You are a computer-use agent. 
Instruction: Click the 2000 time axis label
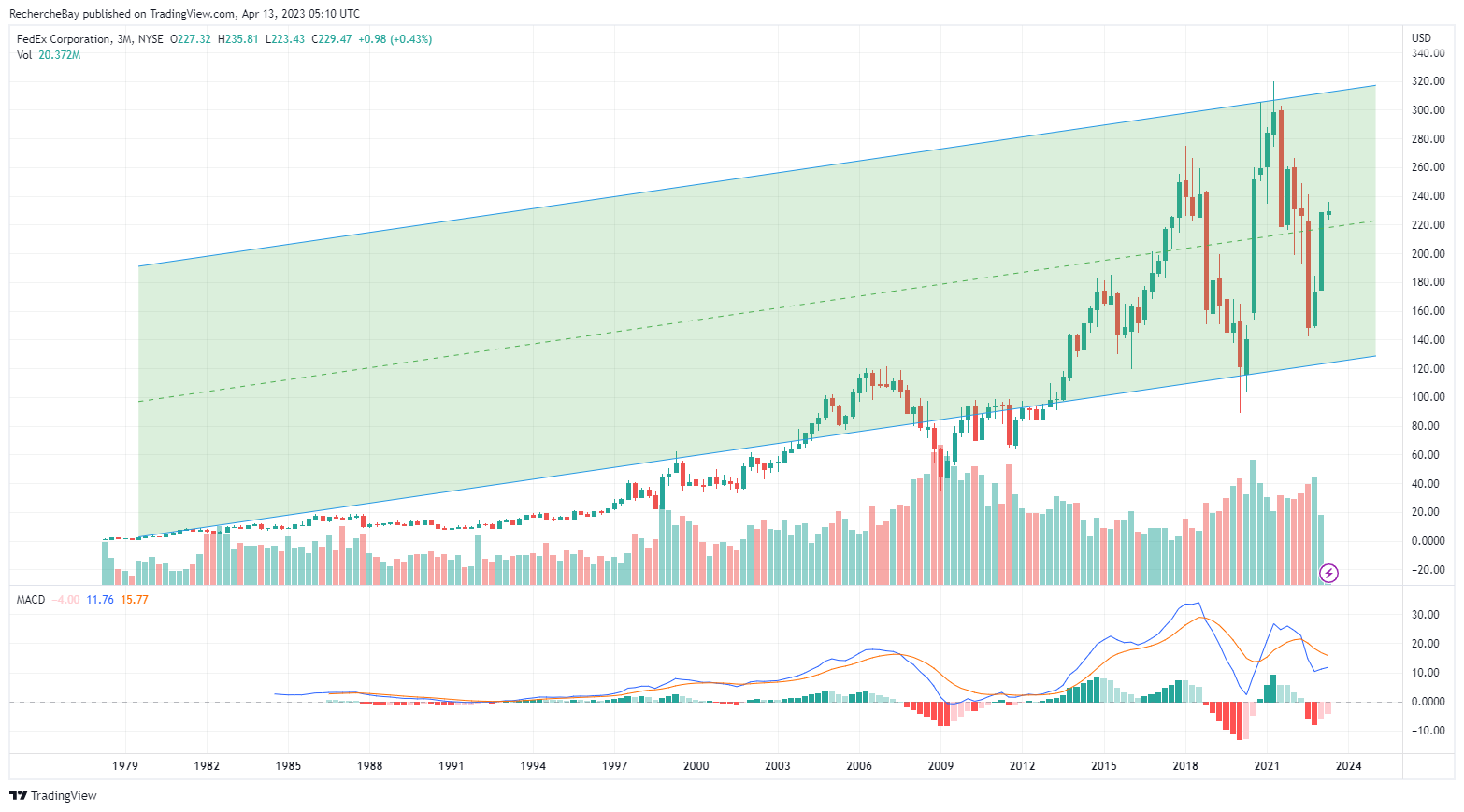click(x=696, y=766)
